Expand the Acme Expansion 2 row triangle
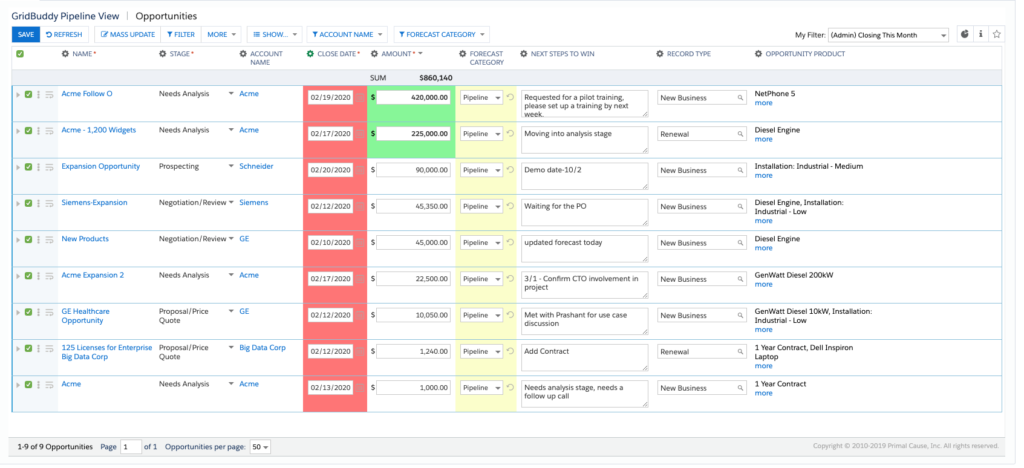The width and height of the screenshot is (1024, 468). 18,276
